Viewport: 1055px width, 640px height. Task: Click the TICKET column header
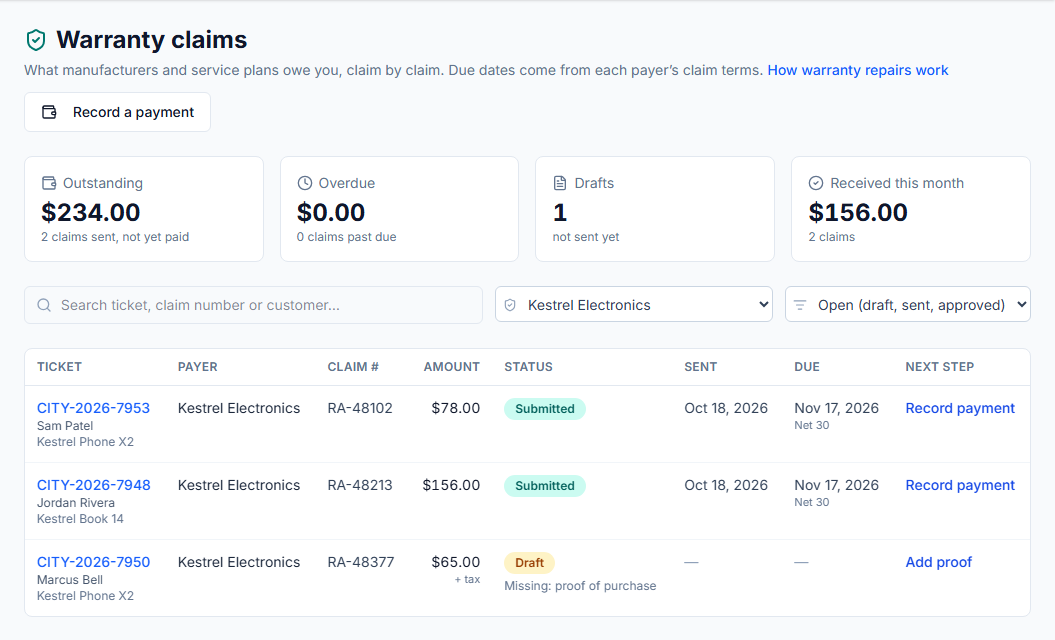click(59, 367)
